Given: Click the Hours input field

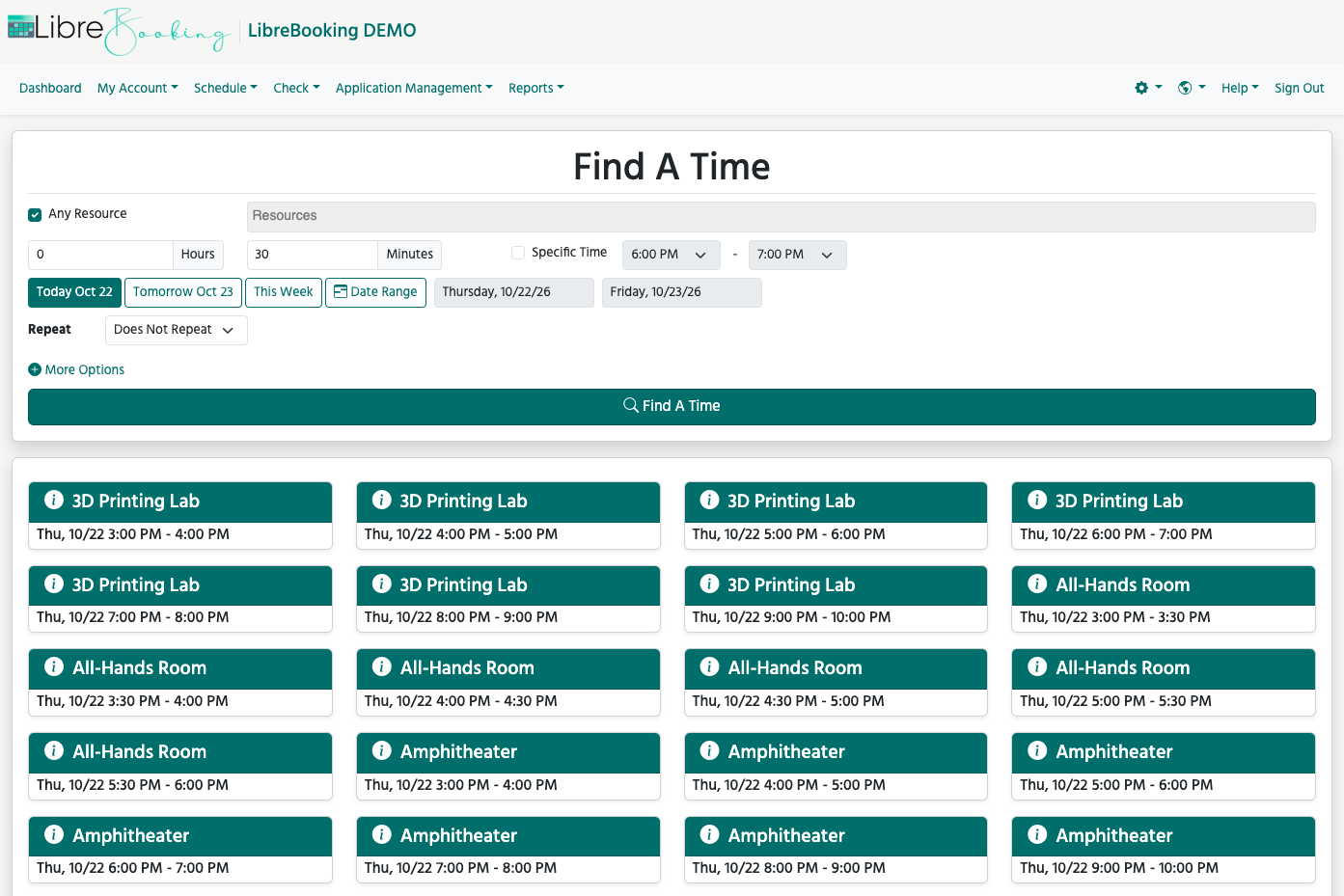Looking at the screenshot, I should point(100,255).
